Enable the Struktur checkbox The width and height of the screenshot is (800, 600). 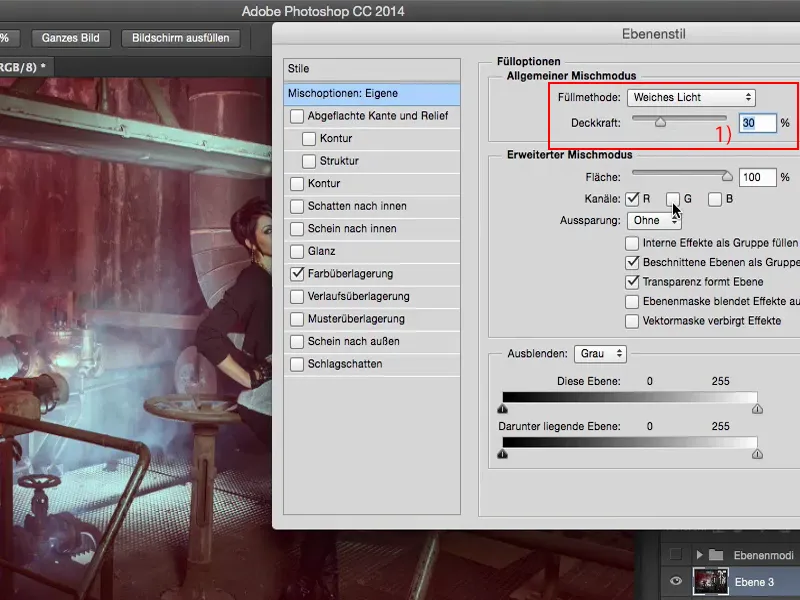click(x=309, y=161)
